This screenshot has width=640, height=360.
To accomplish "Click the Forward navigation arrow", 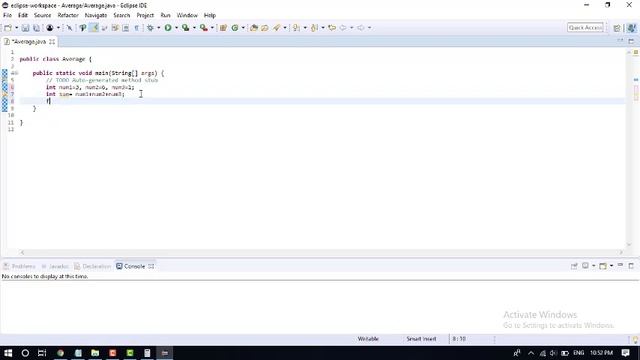I will pyautogui.click(x=361, y=28).
